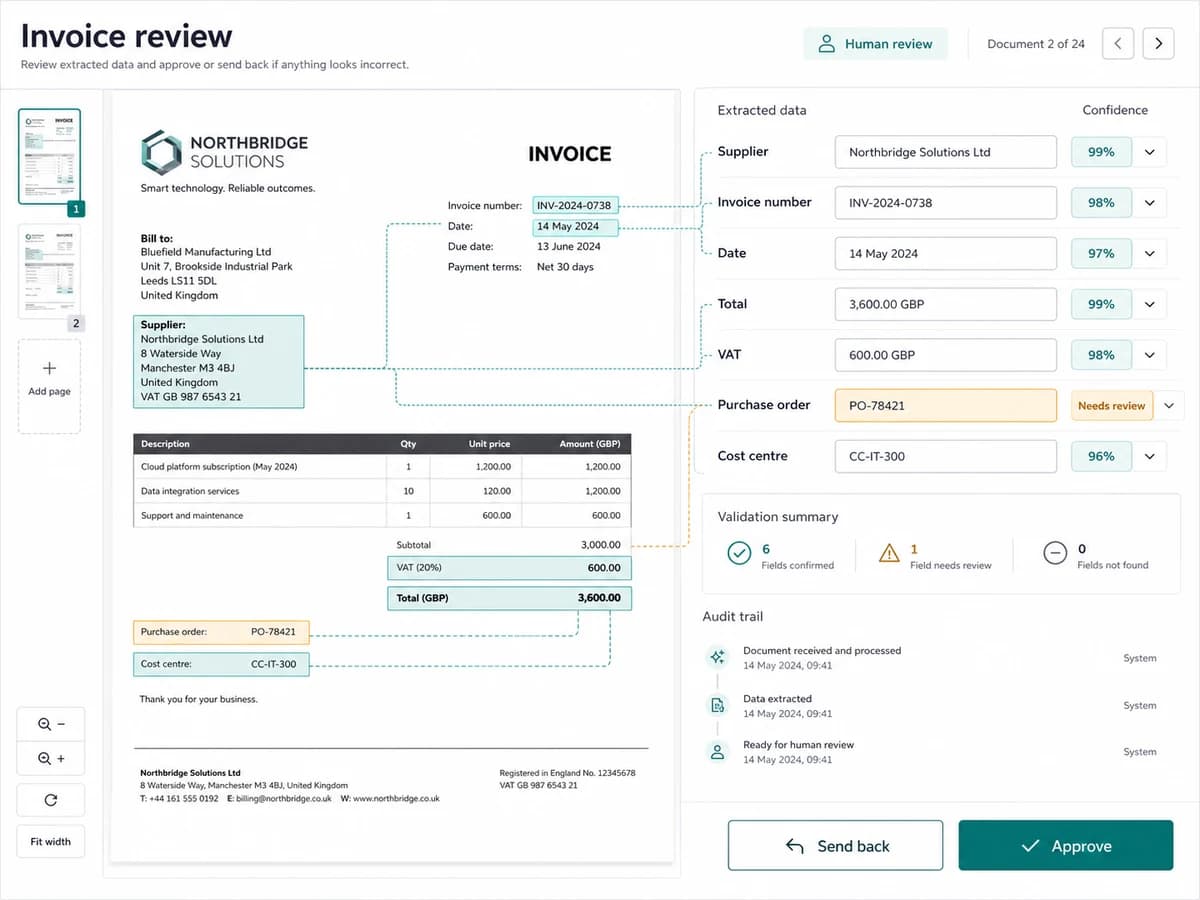Click the sparkle icon for Document received

[x=717, y=657]
